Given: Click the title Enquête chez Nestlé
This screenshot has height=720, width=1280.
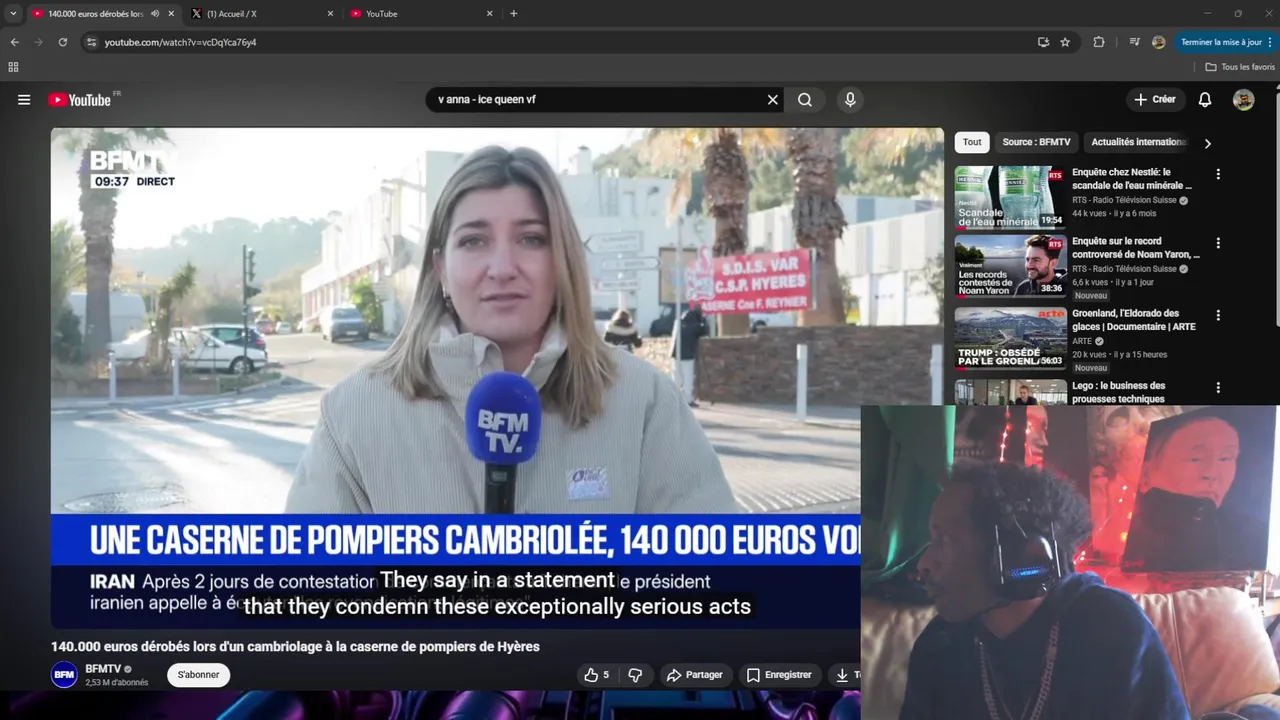Looking at the screenshot, I should click(1132, 179).
